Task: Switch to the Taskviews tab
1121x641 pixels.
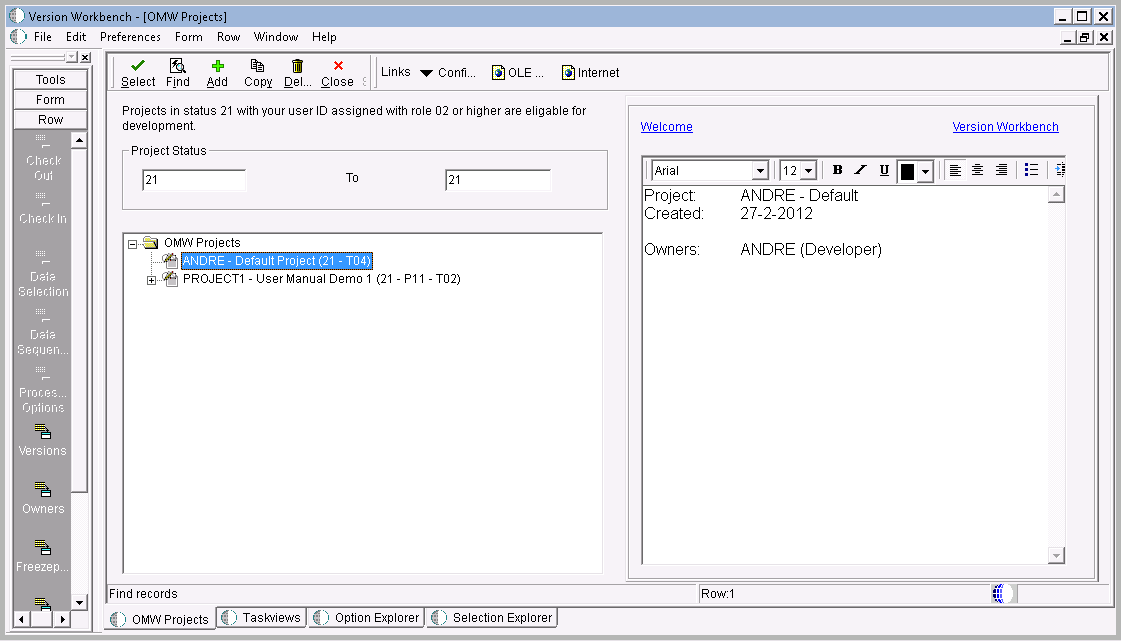Action: click(x=261, y=617)
